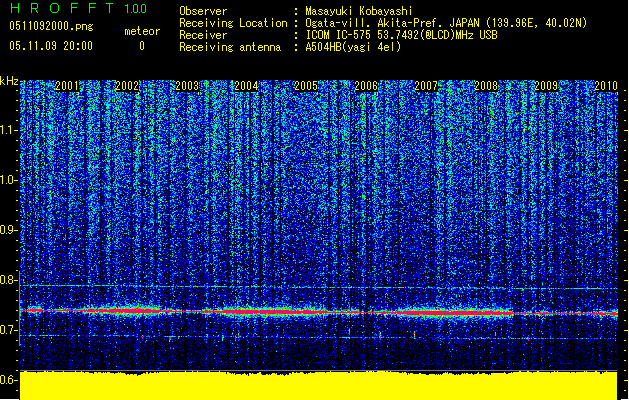Click the 1.1 kHz axis label

[x=9, y=130]
